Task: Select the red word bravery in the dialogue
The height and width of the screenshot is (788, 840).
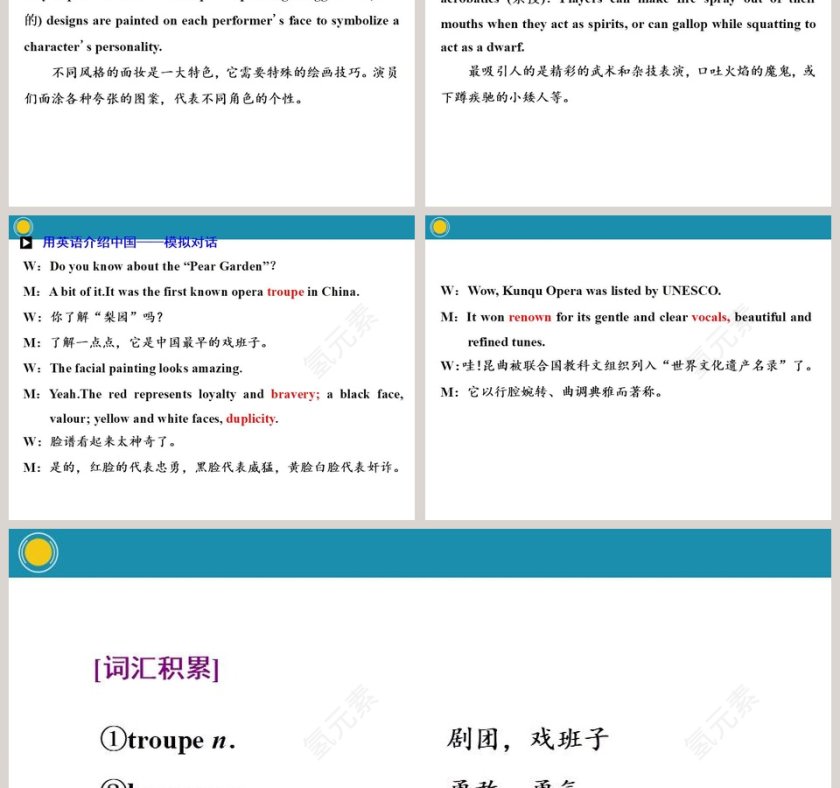Action: point(291,394)
